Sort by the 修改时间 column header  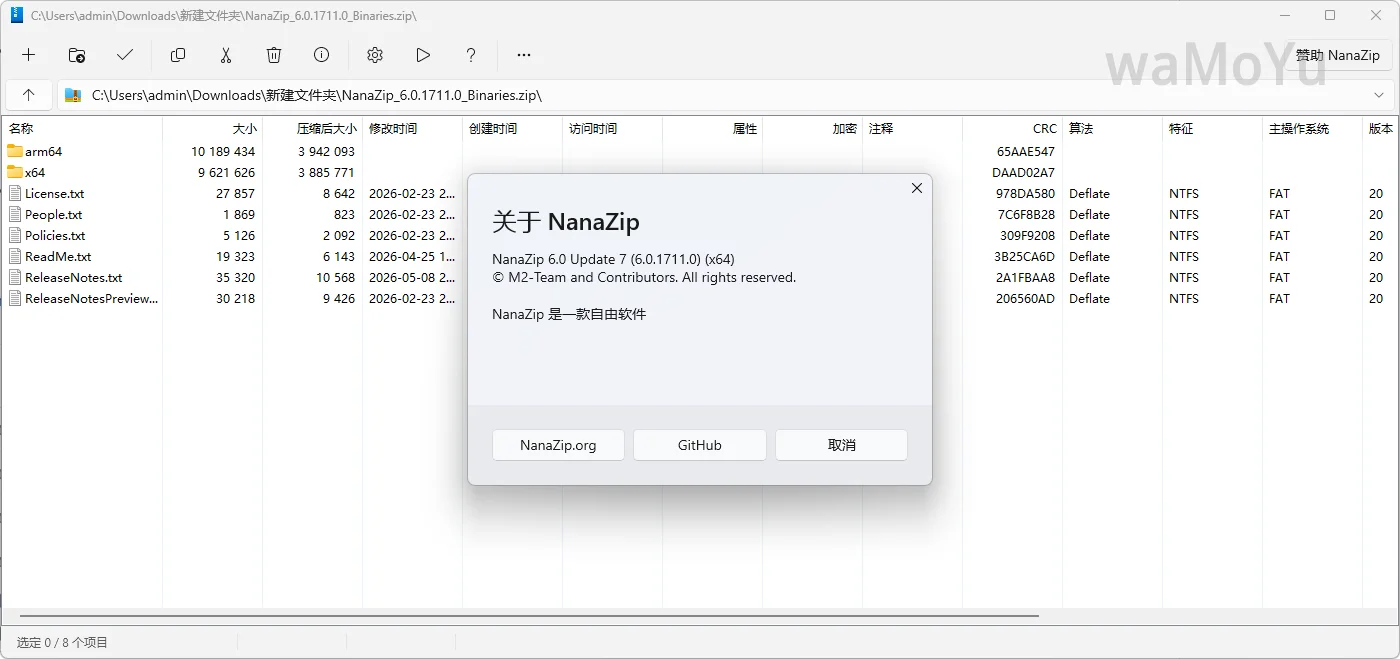pos(412,128)
